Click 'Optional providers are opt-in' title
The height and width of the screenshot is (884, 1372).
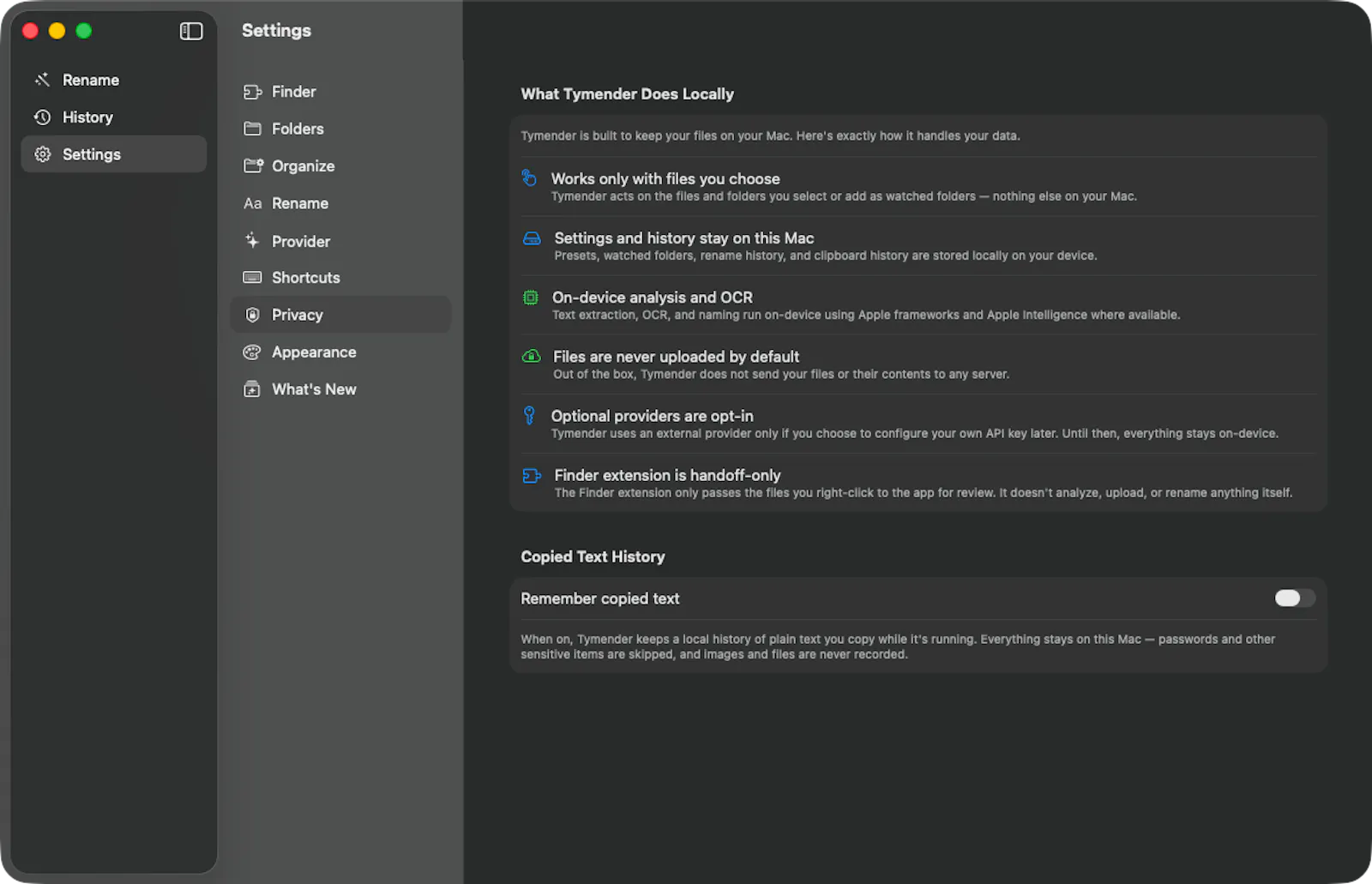(653, 416)
